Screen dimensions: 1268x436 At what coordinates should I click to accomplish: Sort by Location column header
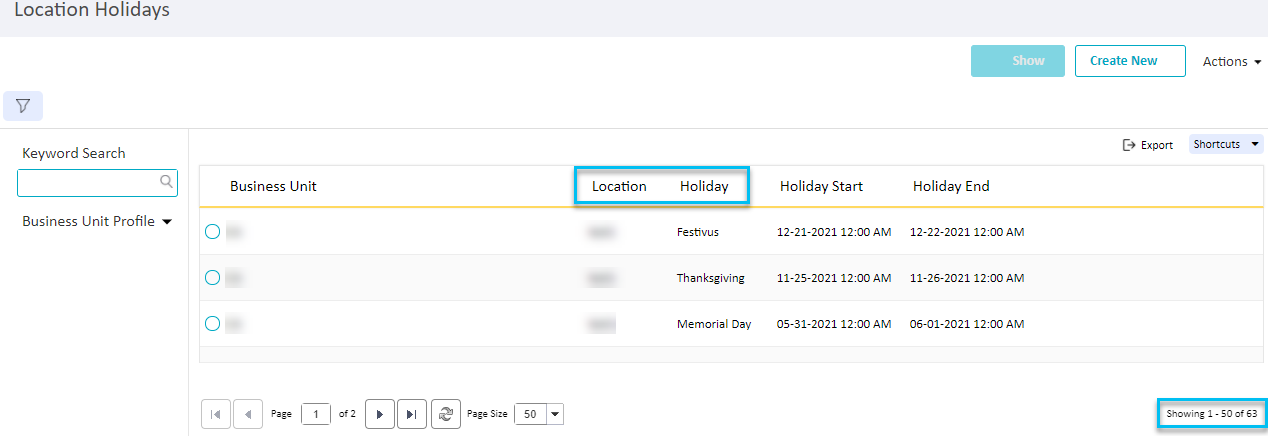pyautogui.click(x=619, y=186)
